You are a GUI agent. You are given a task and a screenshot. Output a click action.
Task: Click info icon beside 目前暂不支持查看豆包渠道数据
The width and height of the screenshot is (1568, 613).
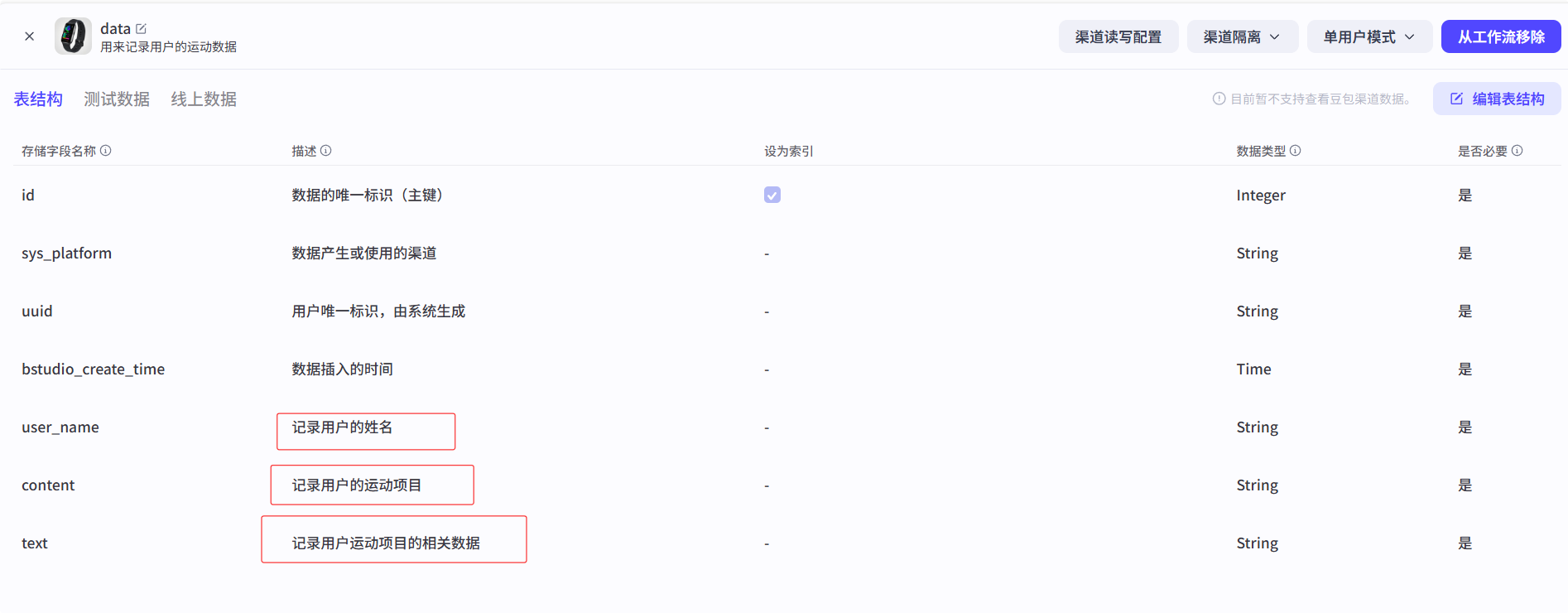click(1219, 99)
